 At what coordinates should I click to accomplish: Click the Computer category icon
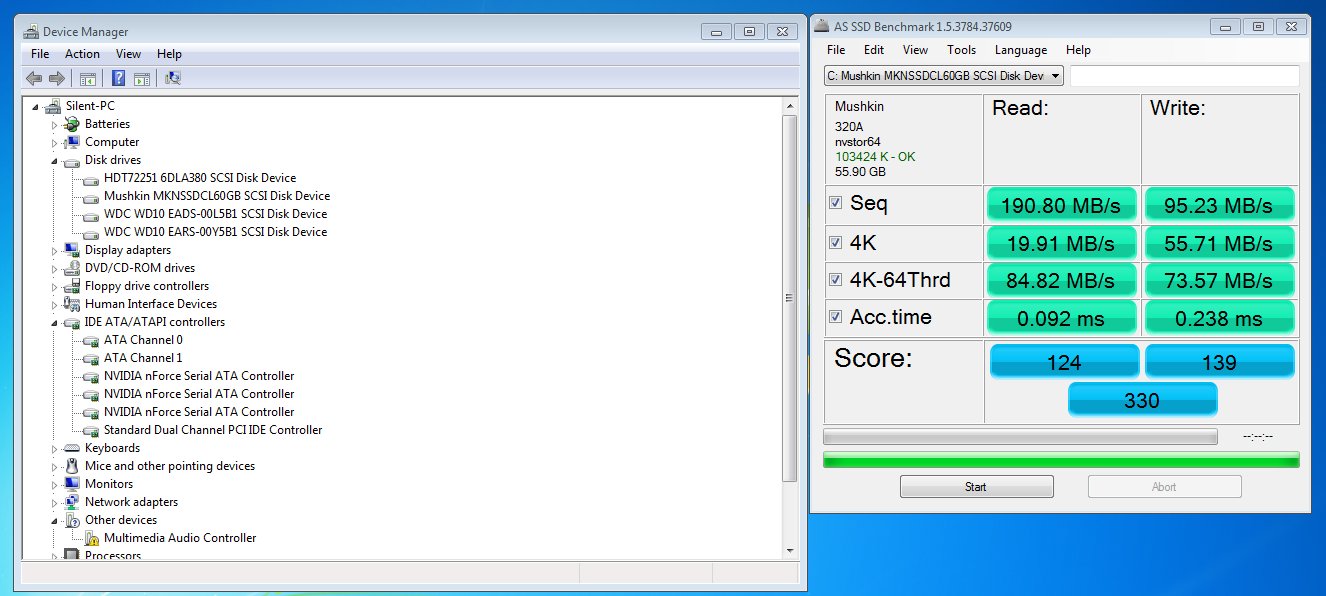(x=71, y=142)
